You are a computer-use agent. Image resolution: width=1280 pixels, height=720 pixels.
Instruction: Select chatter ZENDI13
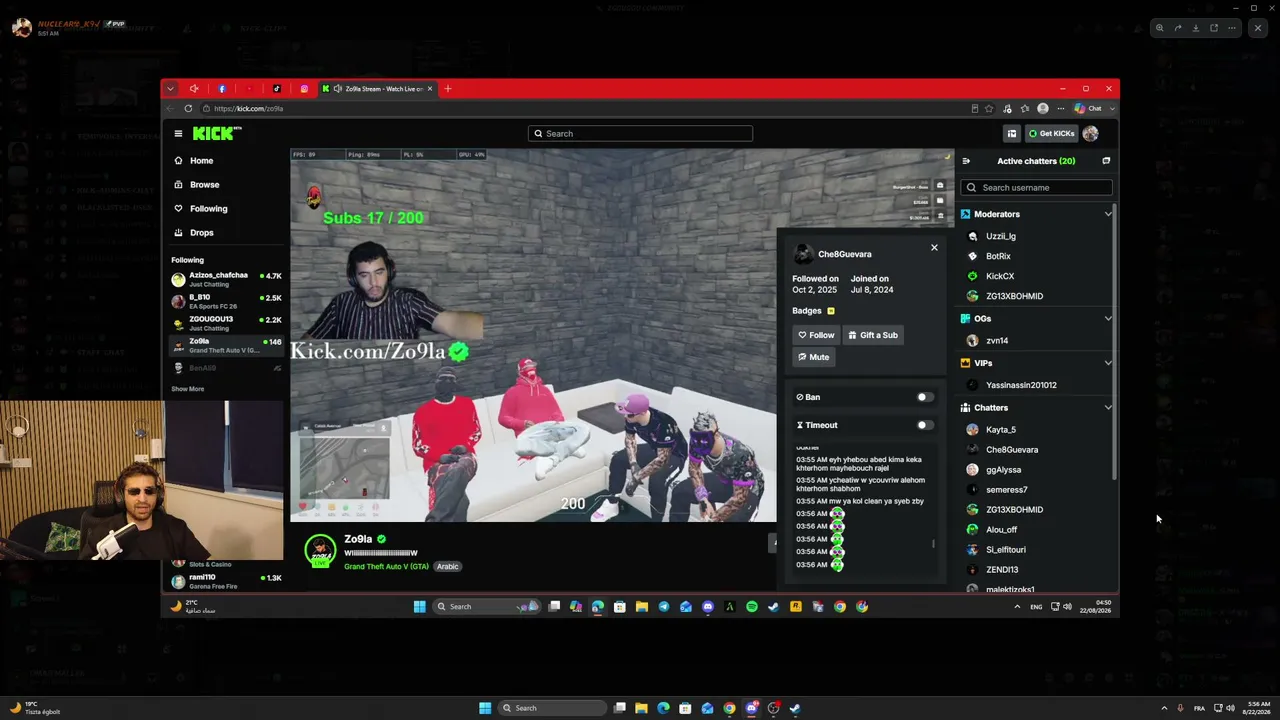(1002, 570)
